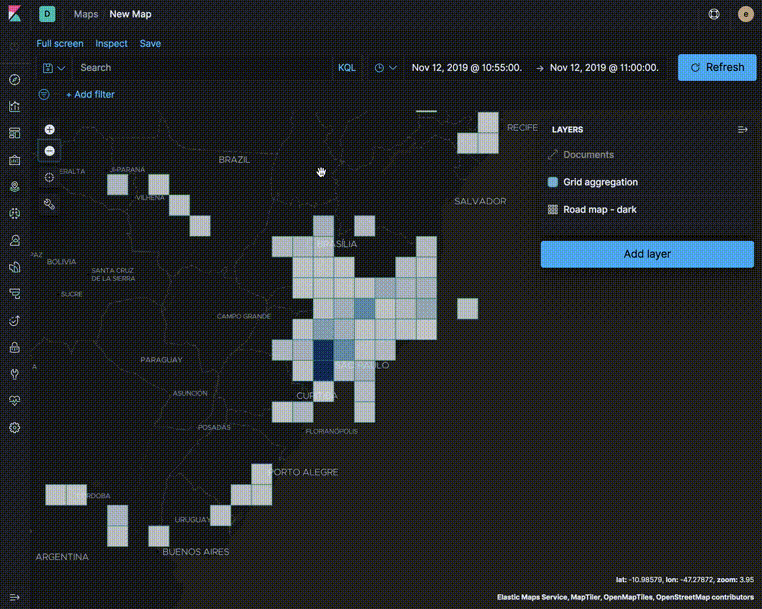Open Discover from the side navigation
The height and width of the screenshot is (609, 762).
click(x=14, y=80)
